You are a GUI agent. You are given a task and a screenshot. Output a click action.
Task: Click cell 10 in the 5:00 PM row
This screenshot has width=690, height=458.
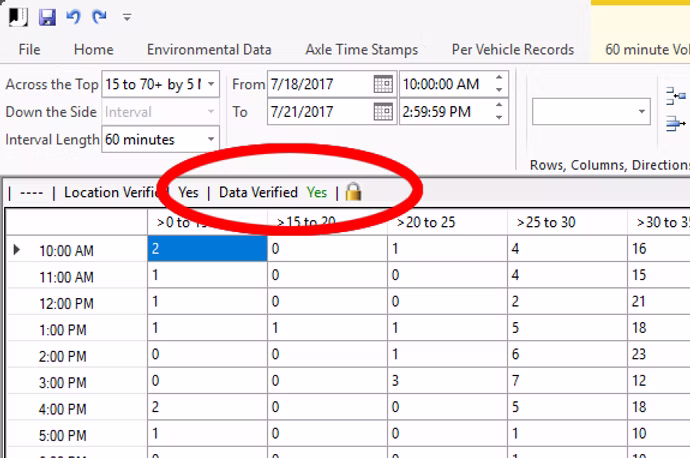click(x=658, y=433)
